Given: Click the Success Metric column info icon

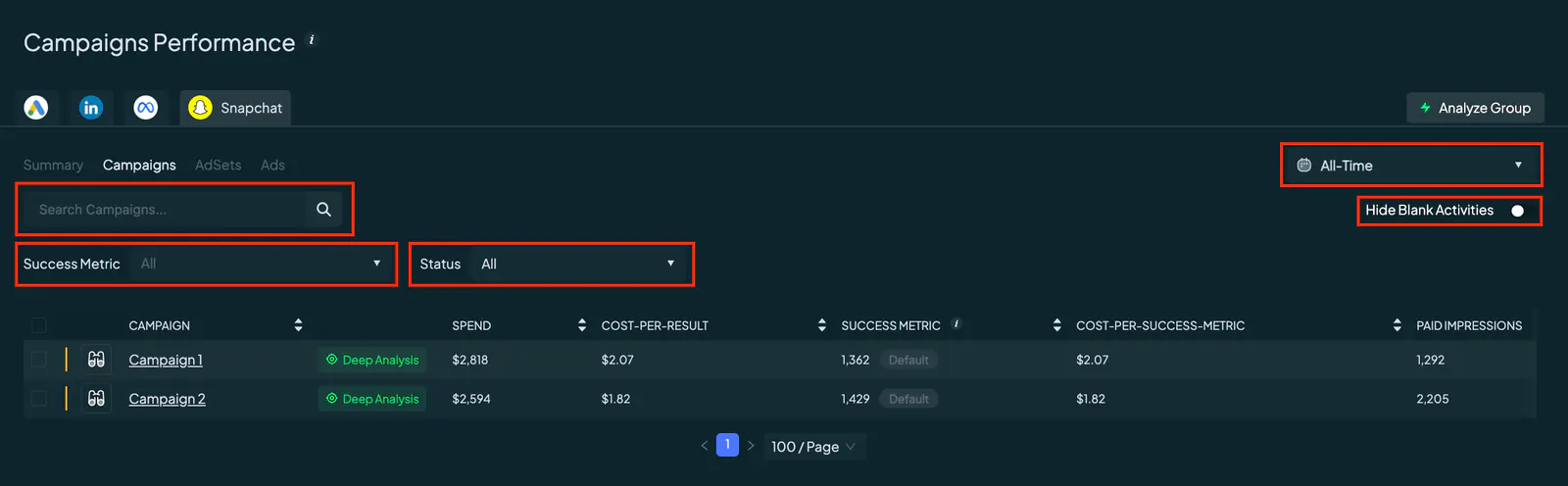Looking at the screenshot, I should (956, 323).
